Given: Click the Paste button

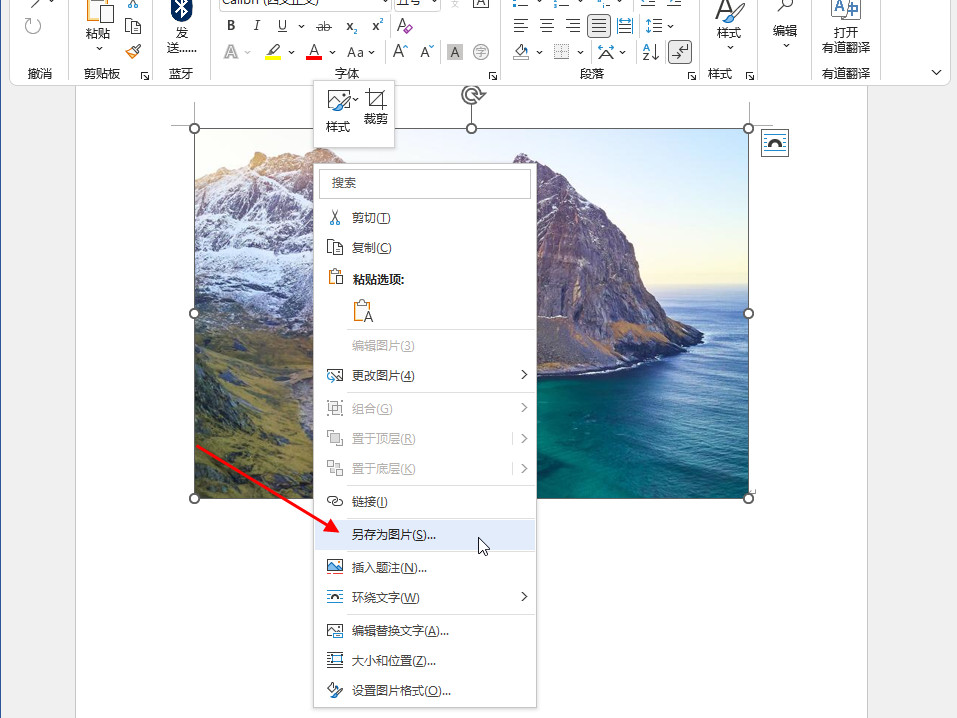Looking at the screenshot, I should [98, 27].
